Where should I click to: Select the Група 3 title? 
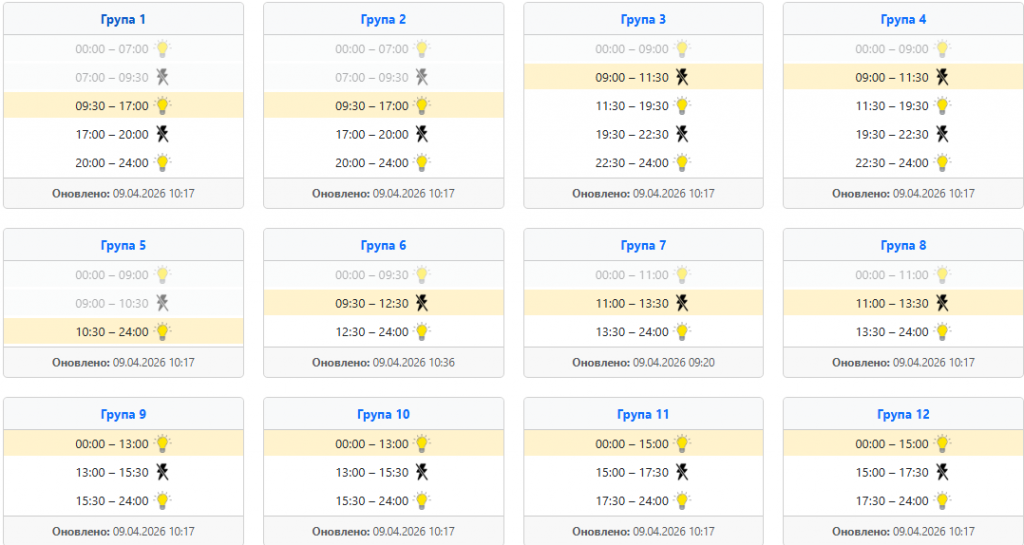pyautogui.click(x=643, y=19)
